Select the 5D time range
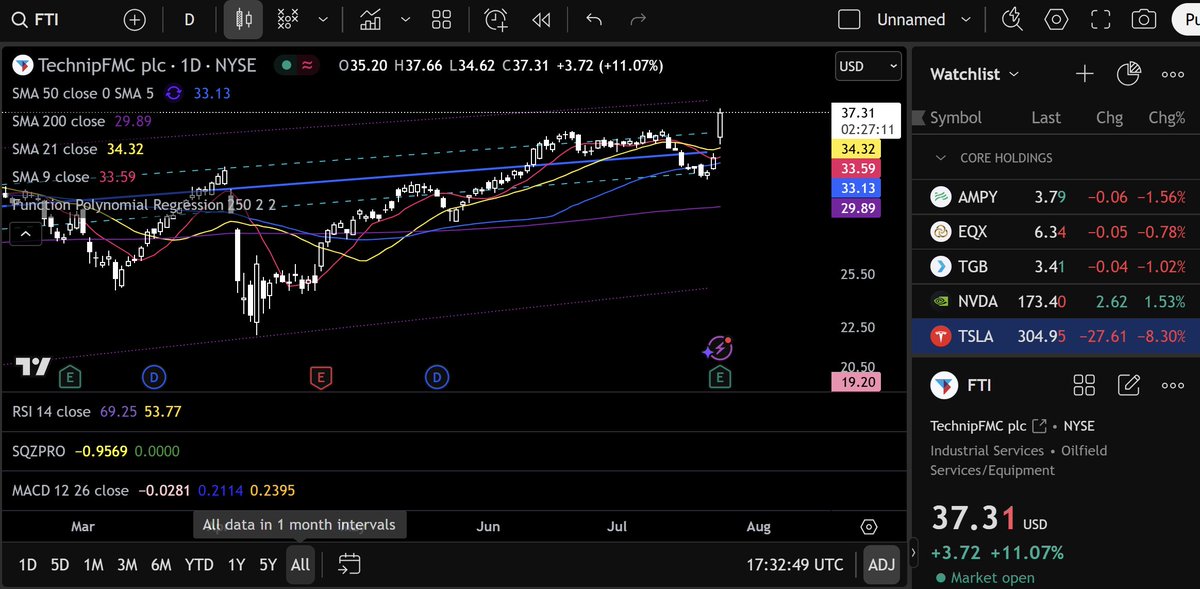Viewport: 1200px width, 589px height. tap(60, 564)
